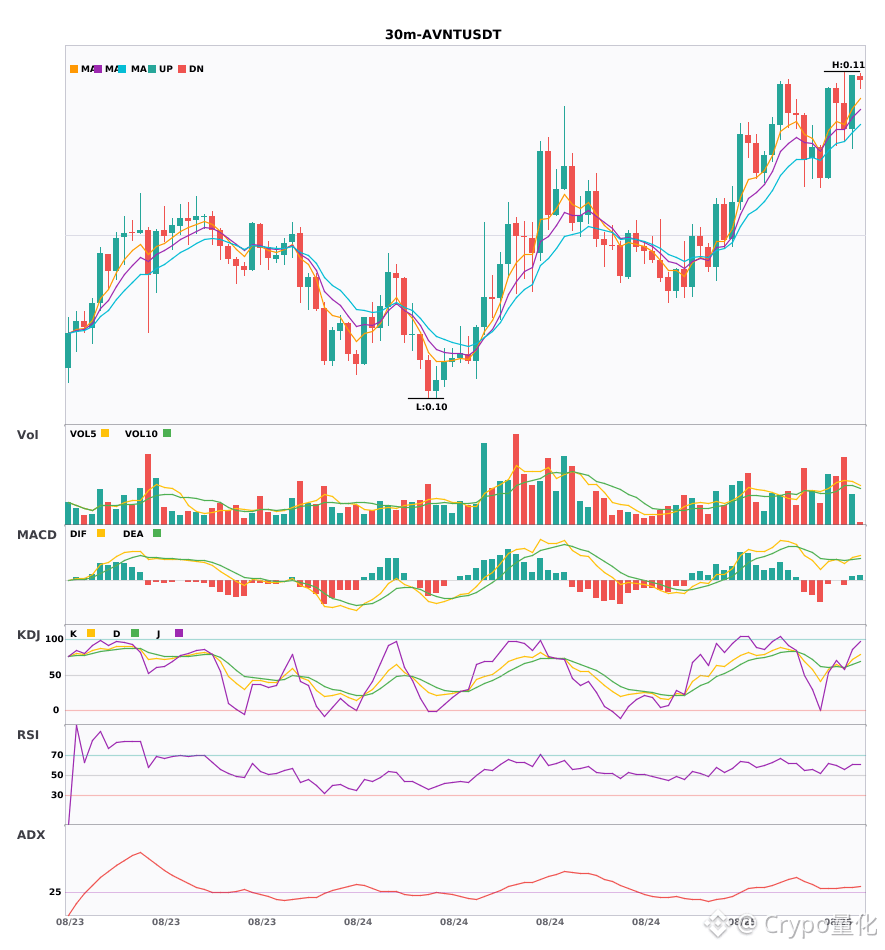Select the Vol panel label
The width and height of the screenshot is (885, 950).
click(27, 435)
